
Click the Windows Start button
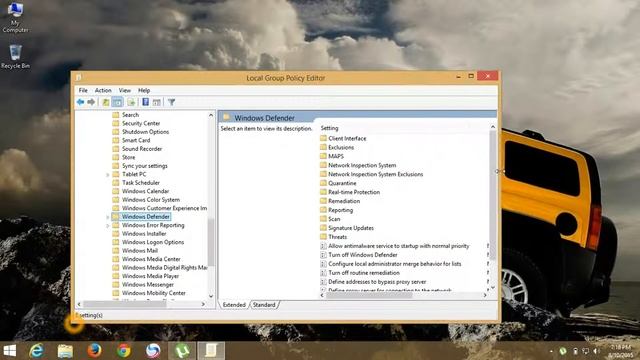pos(9,351)
